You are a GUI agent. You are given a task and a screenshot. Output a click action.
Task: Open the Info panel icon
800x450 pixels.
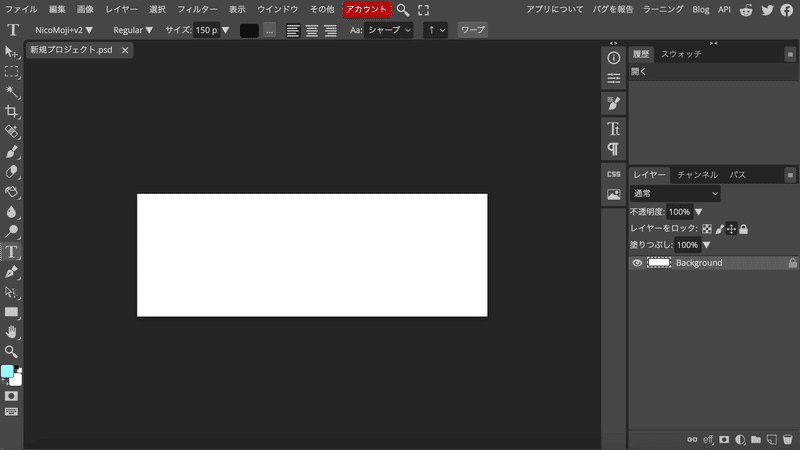point(614,58)
